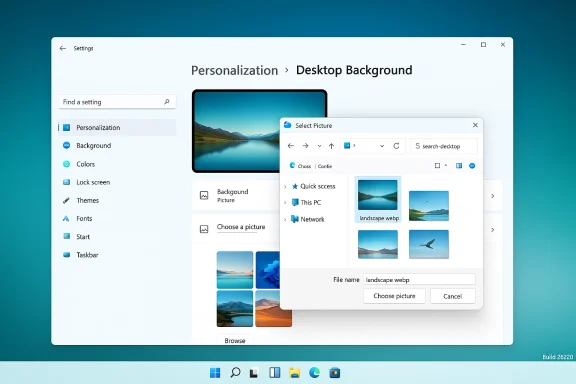The height and width of the screenshot is (384, 576).
Task: Close the Select Picture dialog
Action: (475, 125)
